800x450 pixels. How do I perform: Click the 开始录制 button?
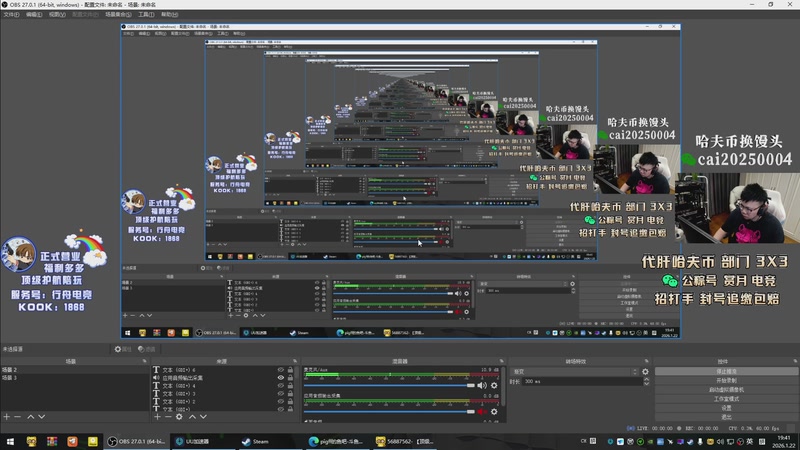726,381
